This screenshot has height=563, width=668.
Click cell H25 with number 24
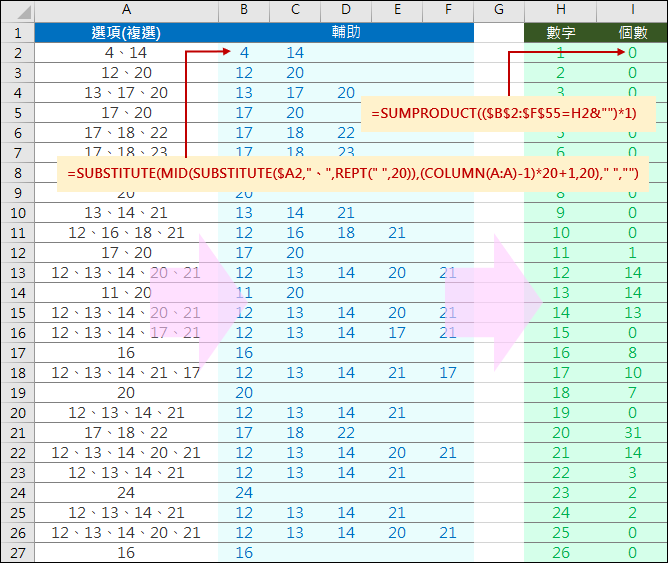(x=561, y=513)
